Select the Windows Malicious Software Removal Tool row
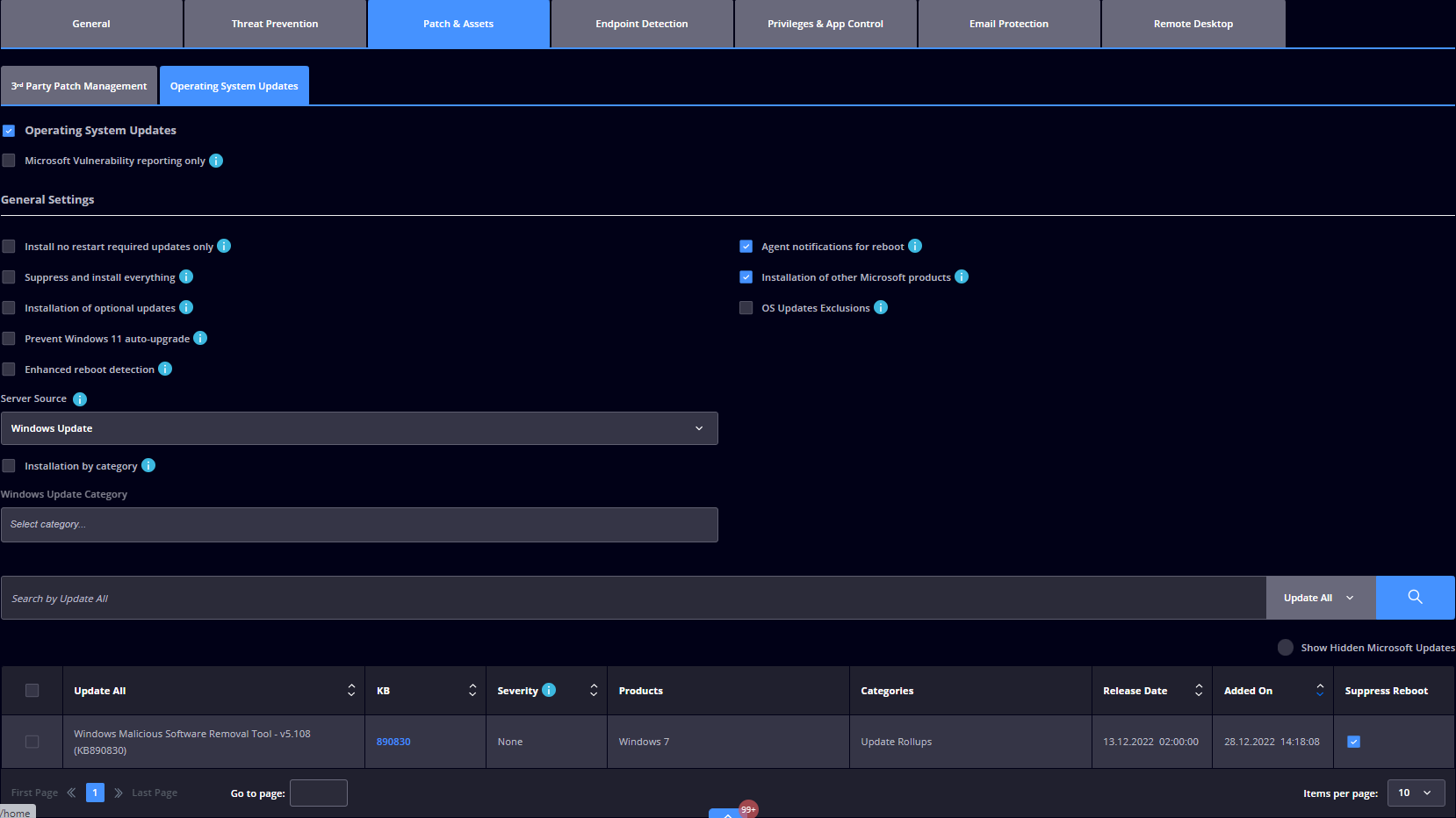1456x818 pixels. tap(32, 742)
